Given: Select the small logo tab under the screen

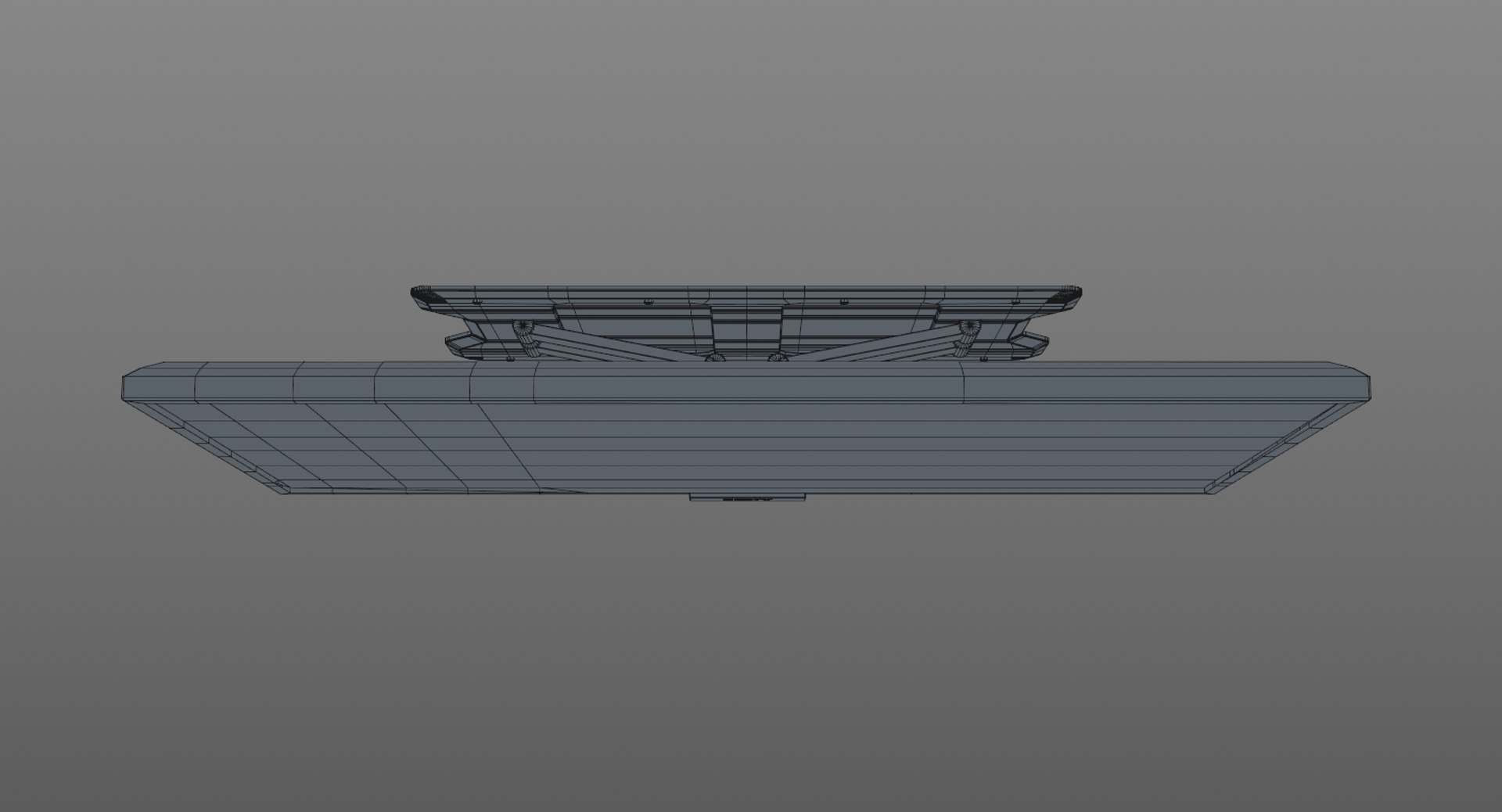Looking at the screenshot, I should [x=747, y=498].
